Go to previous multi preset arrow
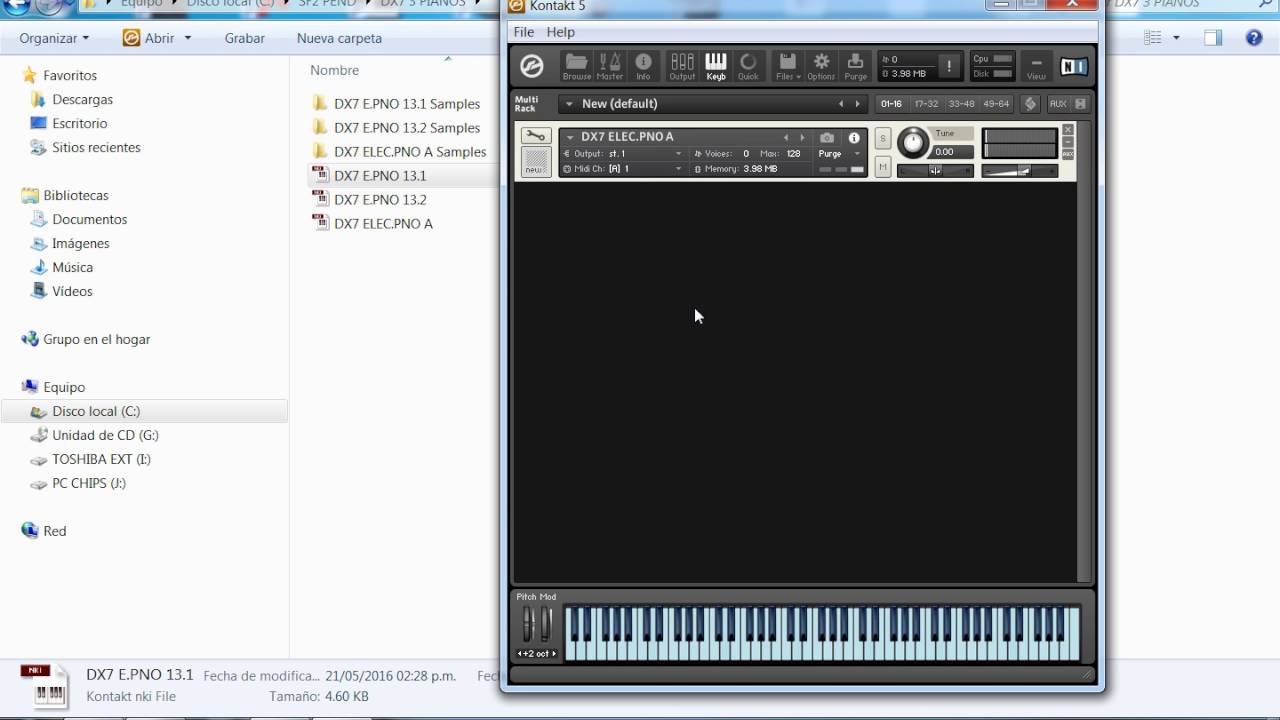The height and width of the screenshot is (720, 1280). [841, 104]
